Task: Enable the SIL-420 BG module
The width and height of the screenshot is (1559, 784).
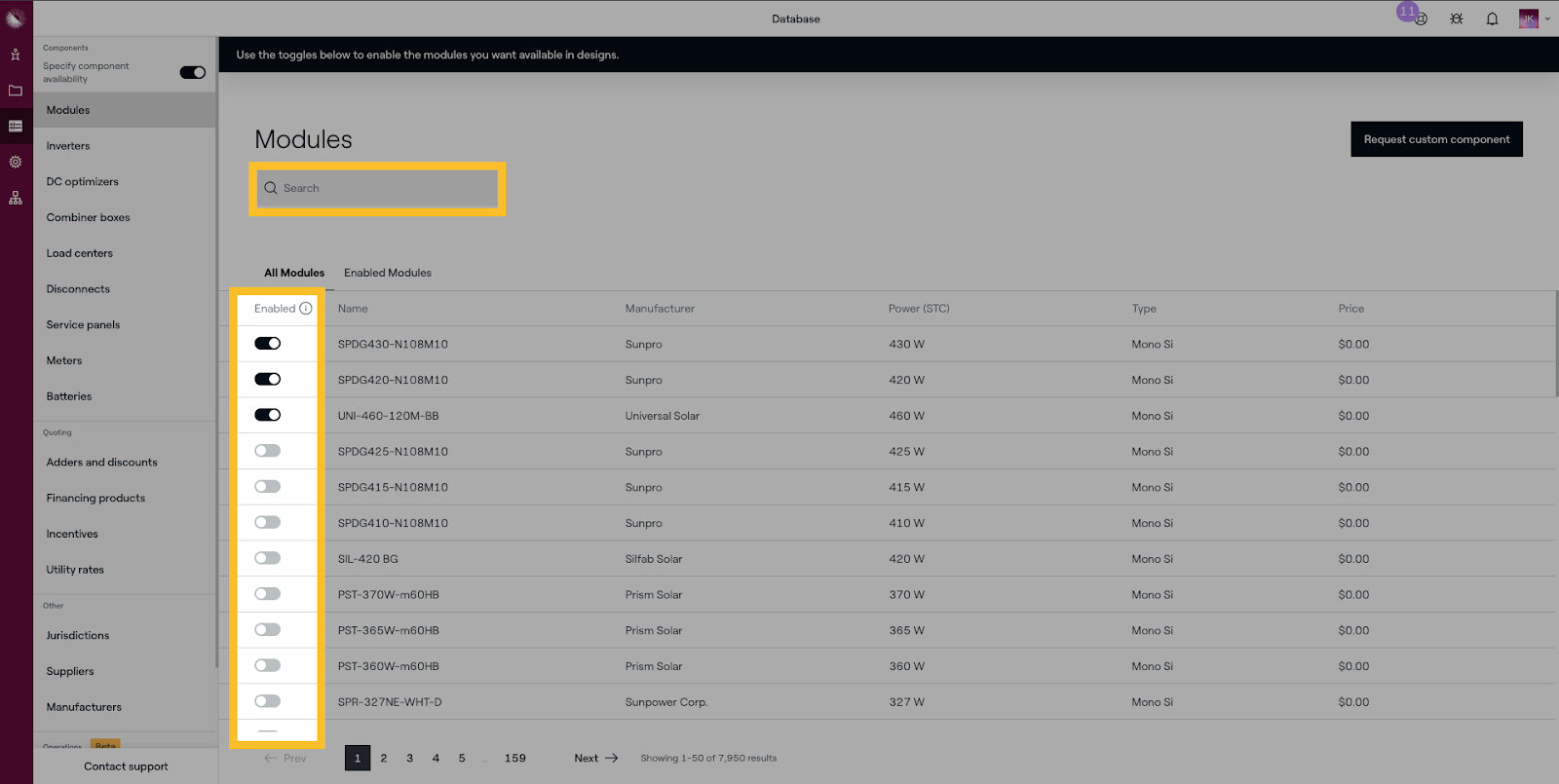Action: (268, 558)
